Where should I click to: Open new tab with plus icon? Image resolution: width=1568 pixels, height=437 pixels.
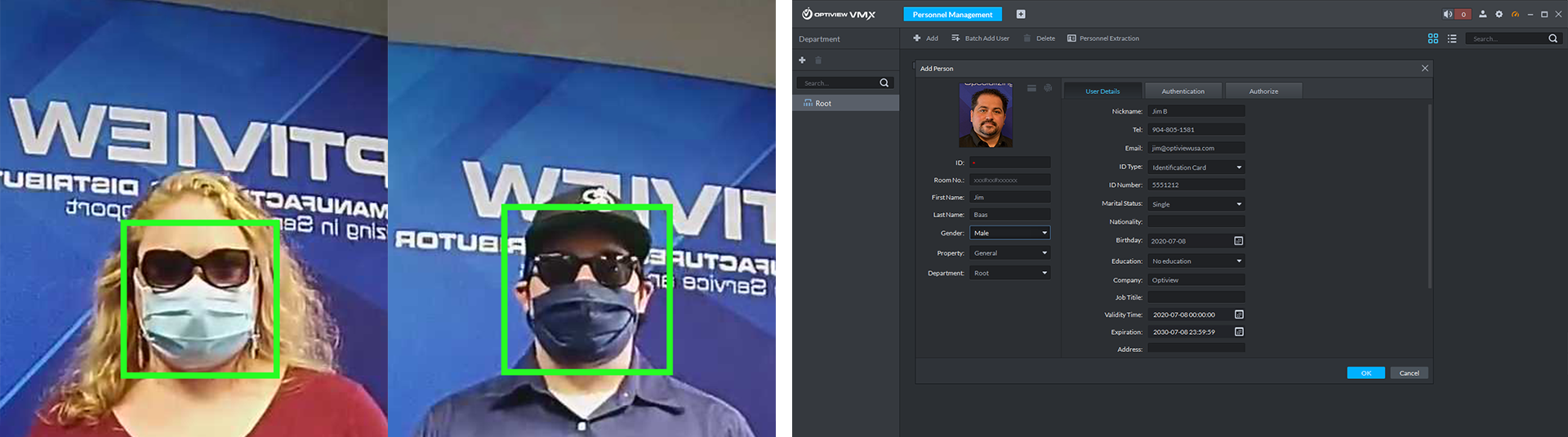[1020, 14]
